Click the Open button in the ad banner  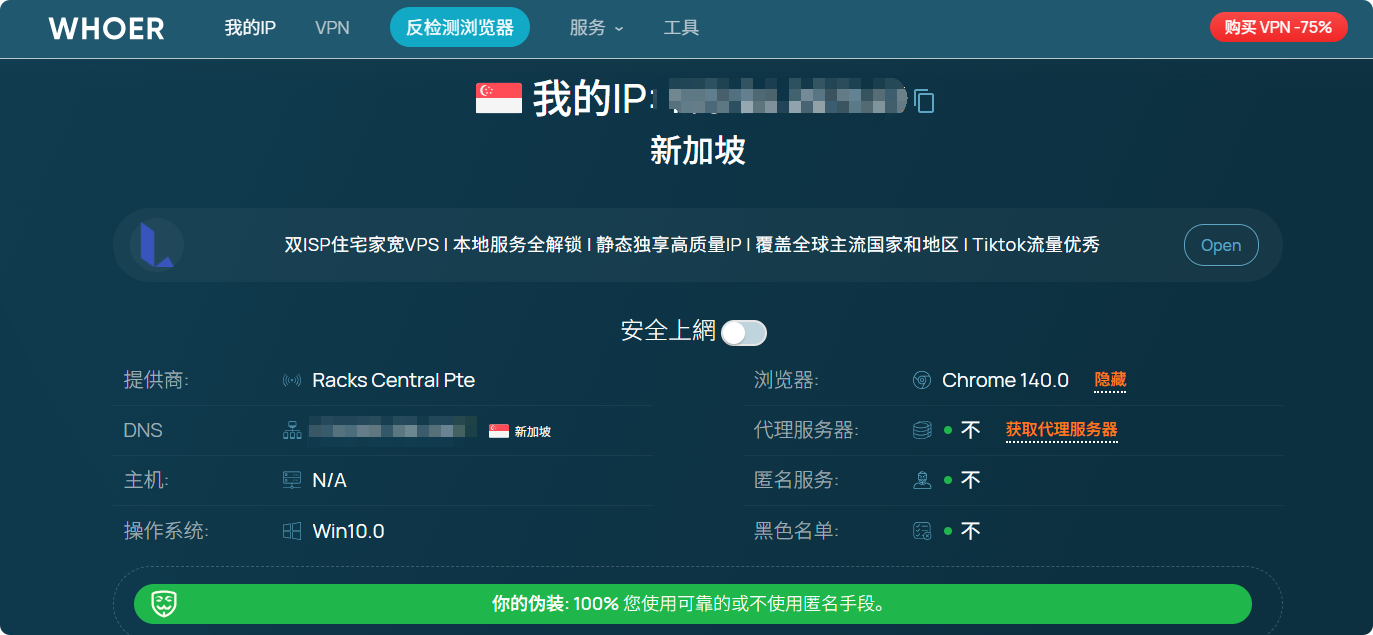(1221, 245)
